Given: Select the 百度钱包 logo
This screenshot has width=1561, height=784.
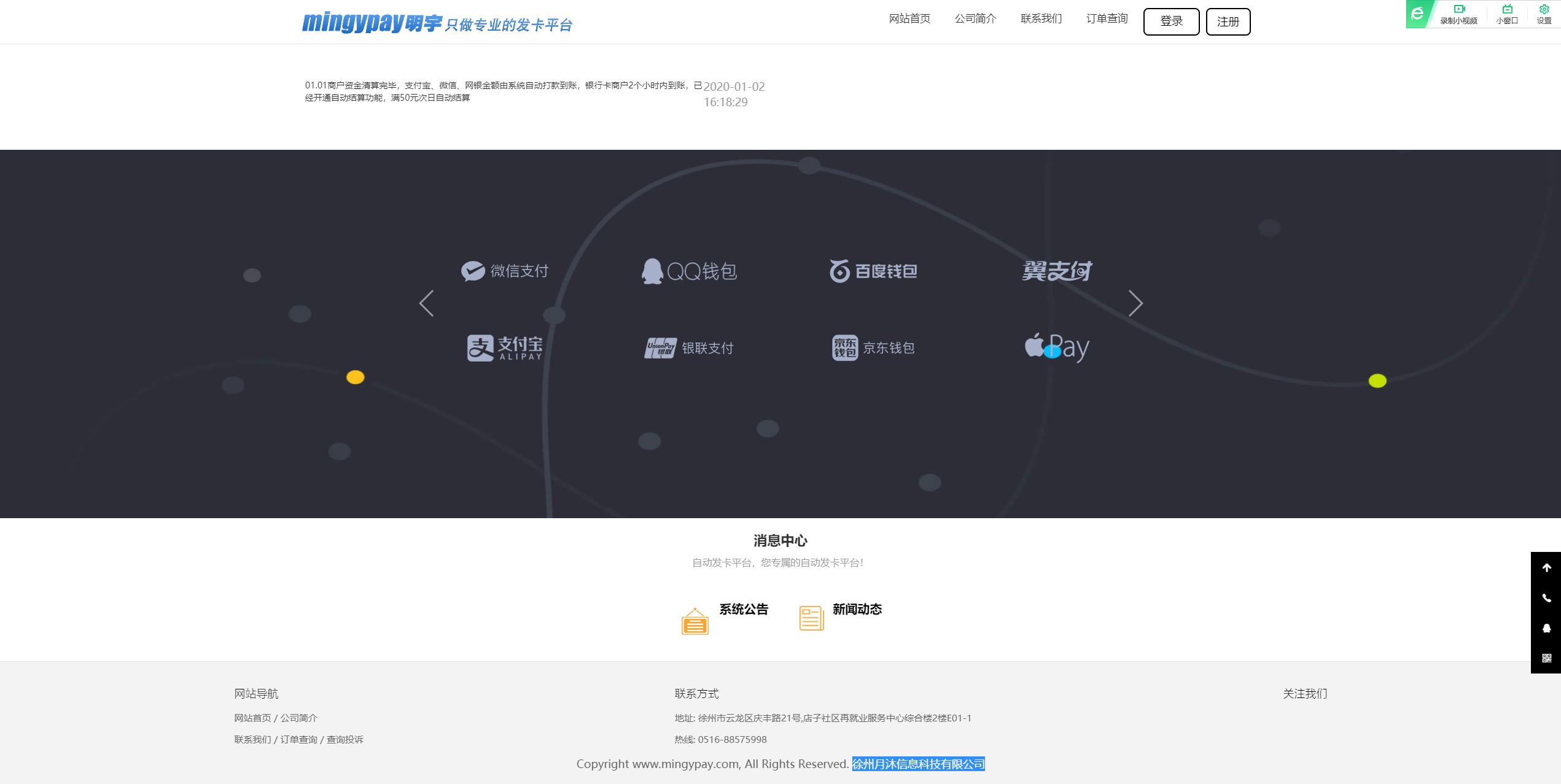Looking at the screenshot, I should tap(873, 271).
